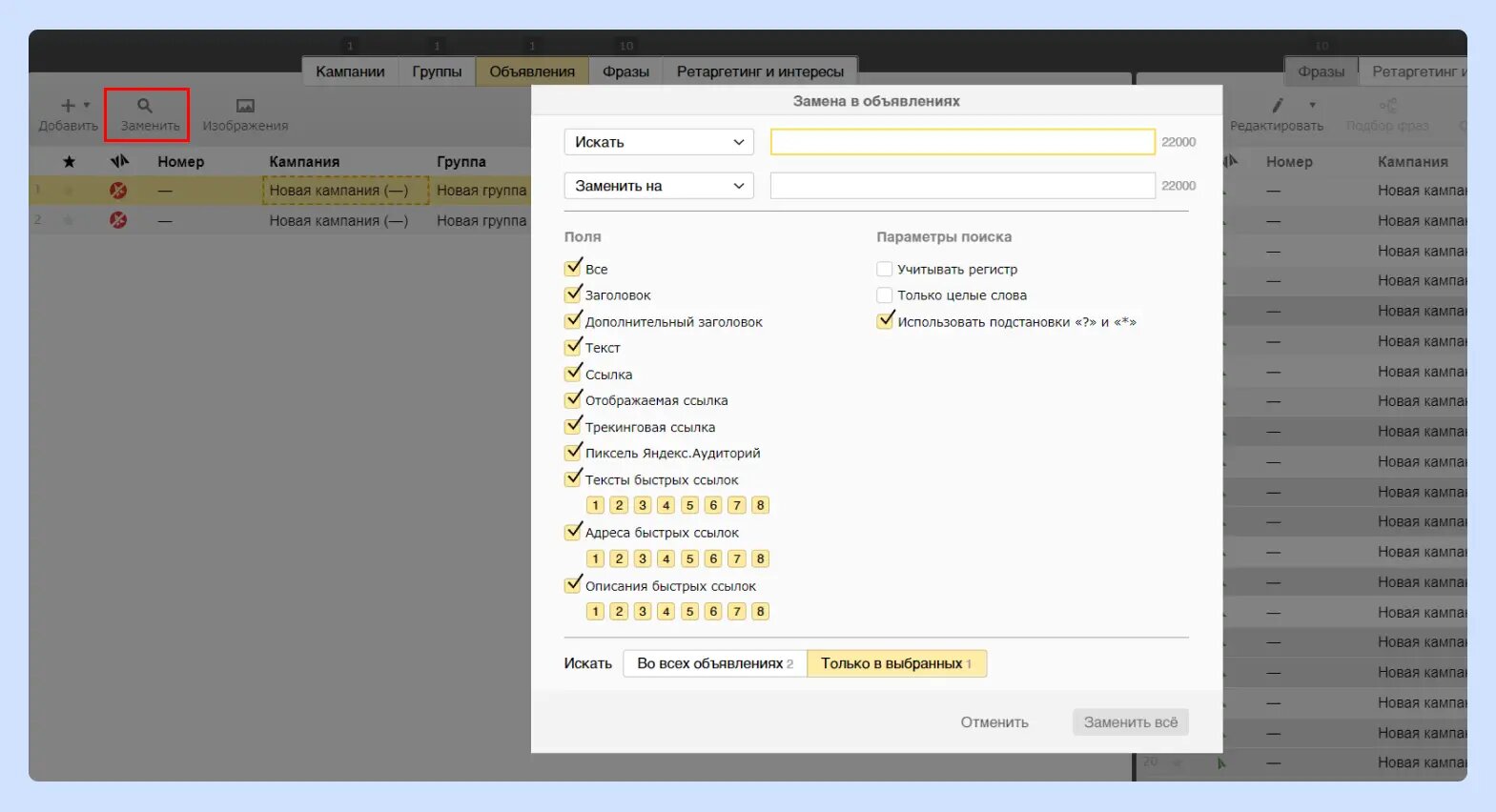Viewport: 1496px width, 812px height.
Task: Uncheck the Заголовок checkbox
Action: coord(573,294)
